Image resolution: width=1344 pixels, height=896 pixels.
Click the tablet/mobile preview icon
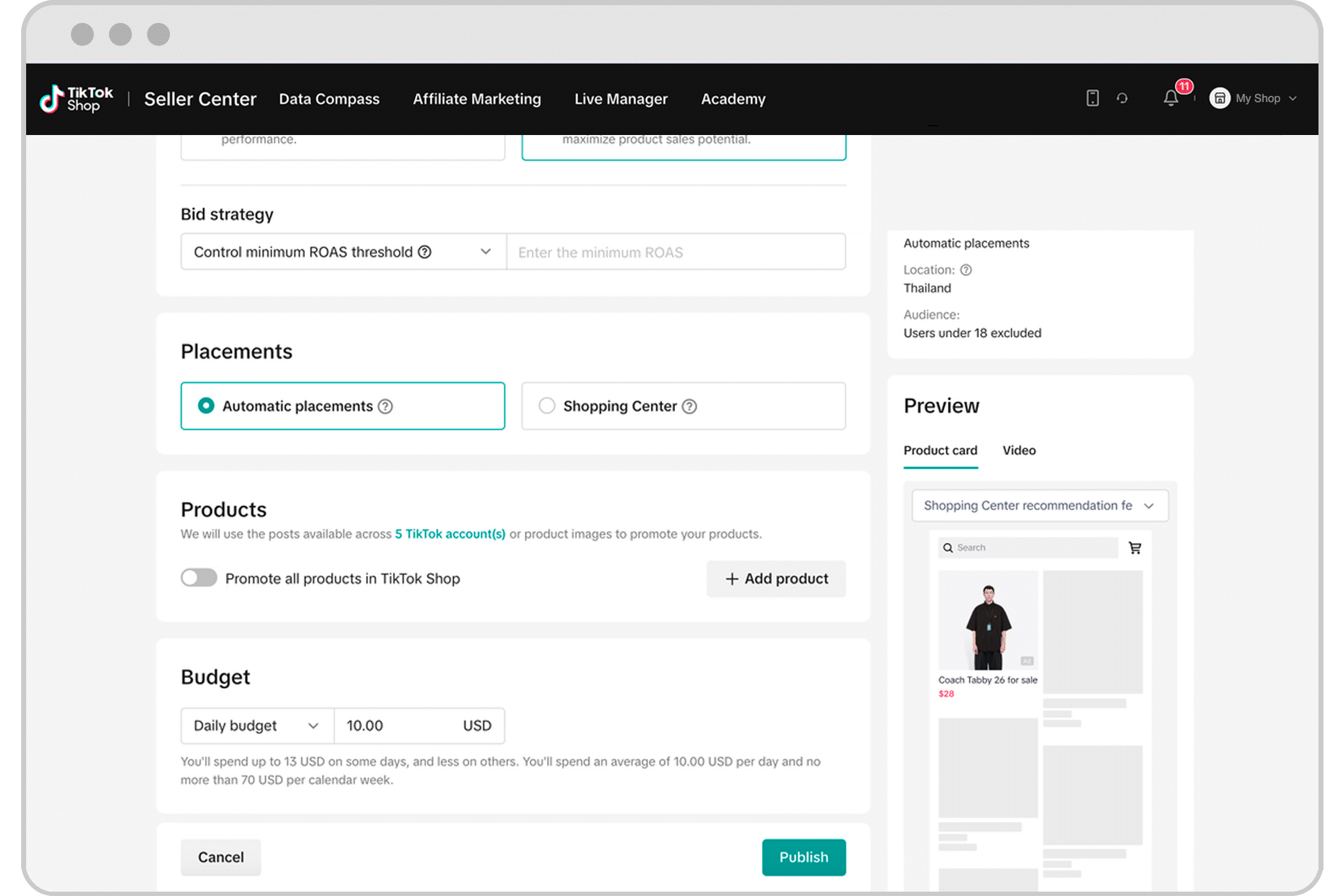1091,98
